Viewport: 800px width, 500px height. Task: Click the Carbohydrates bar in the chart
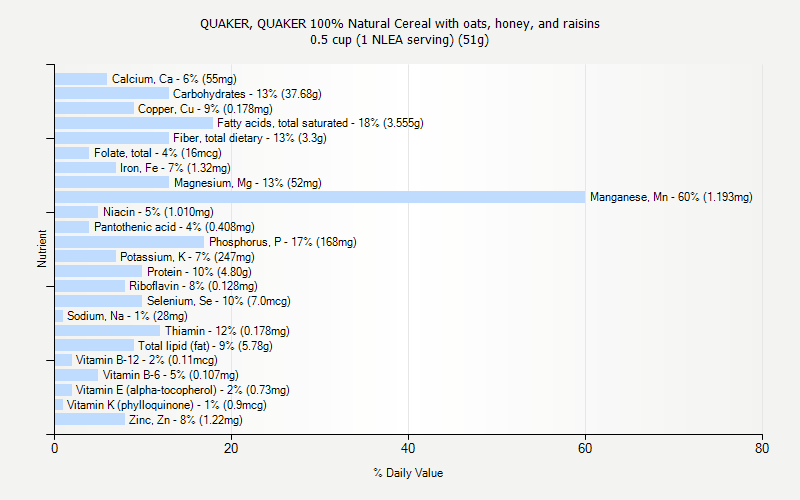click(112, 94)
